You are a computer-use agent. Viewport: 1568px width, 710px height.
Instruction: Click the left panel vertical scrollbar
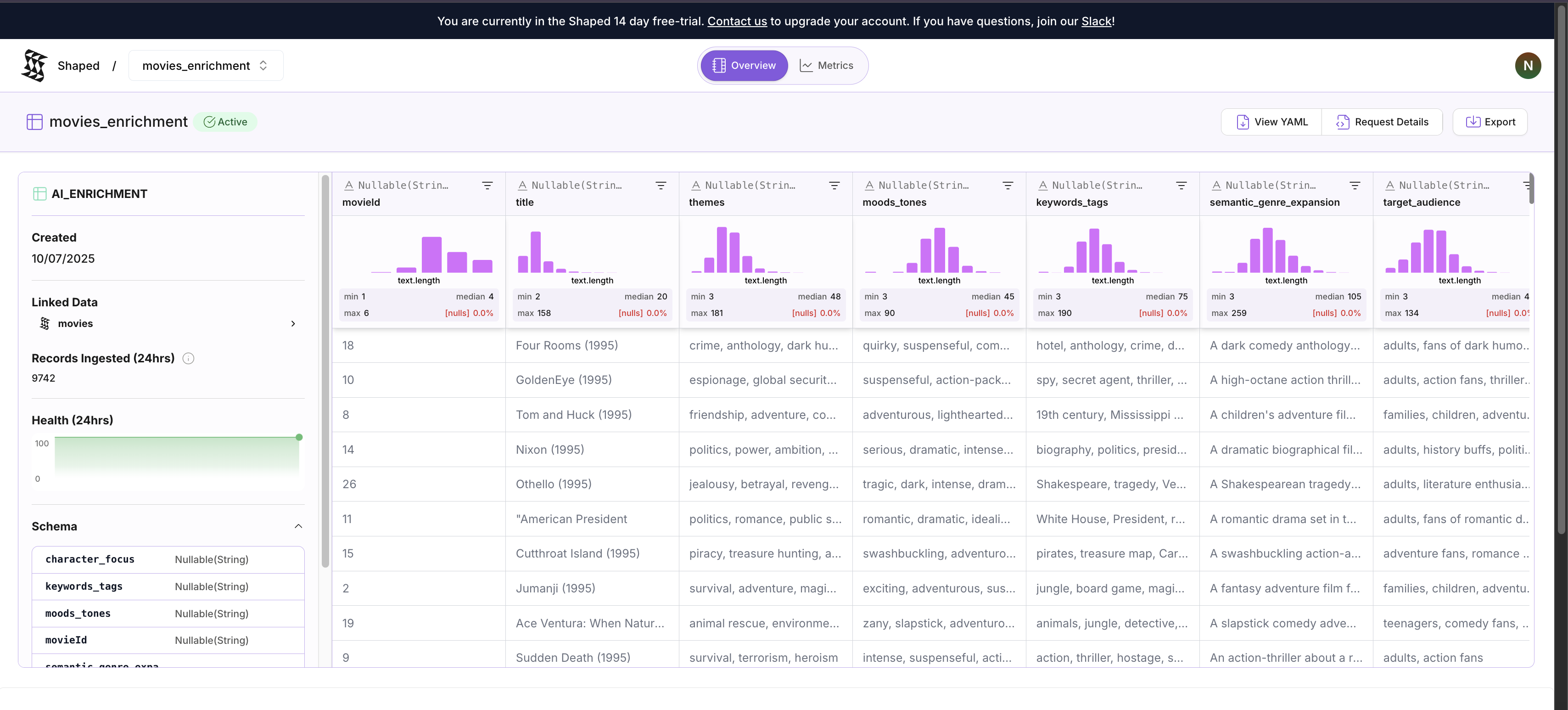[x=325, y=372]
